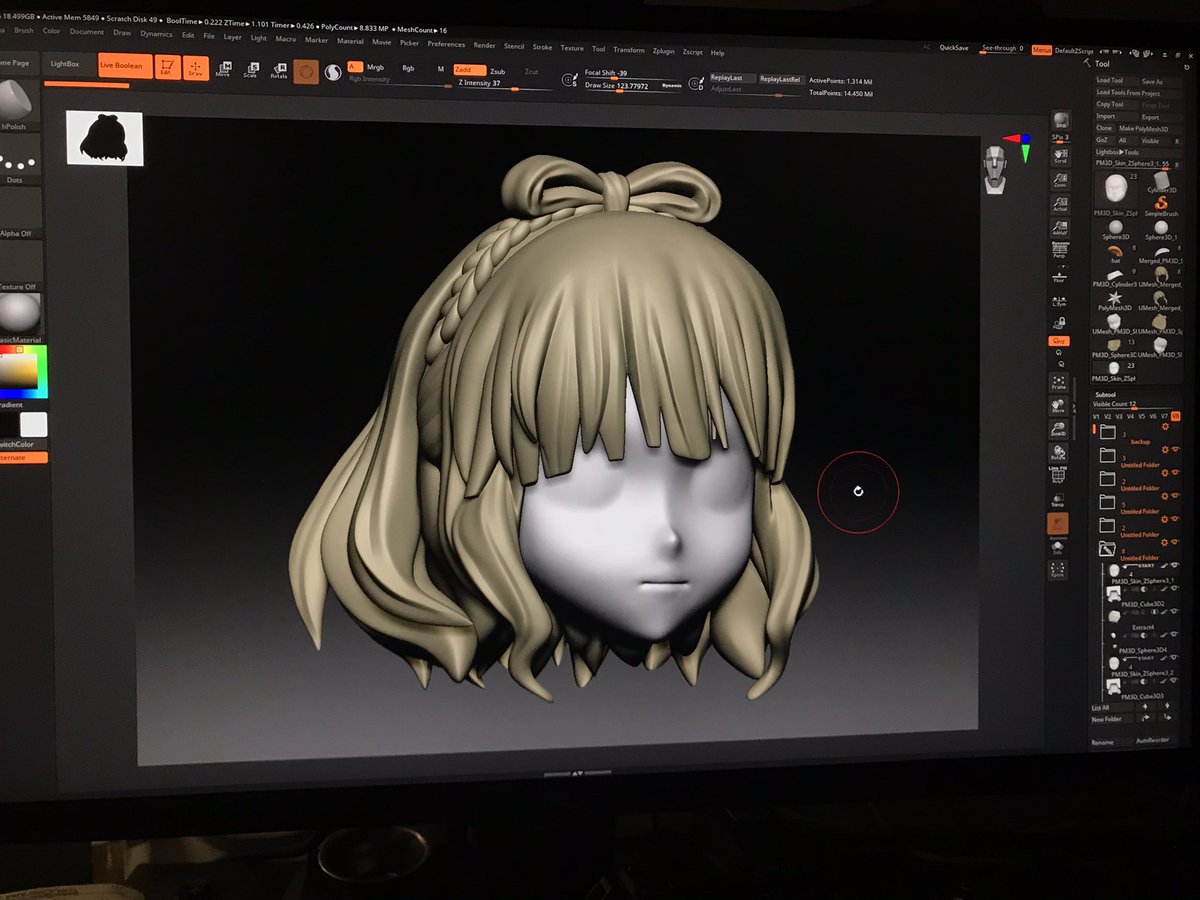This screenshot has height=900, width=1200.
Task: Click the Actual size icon
Action: [1060, 205]
